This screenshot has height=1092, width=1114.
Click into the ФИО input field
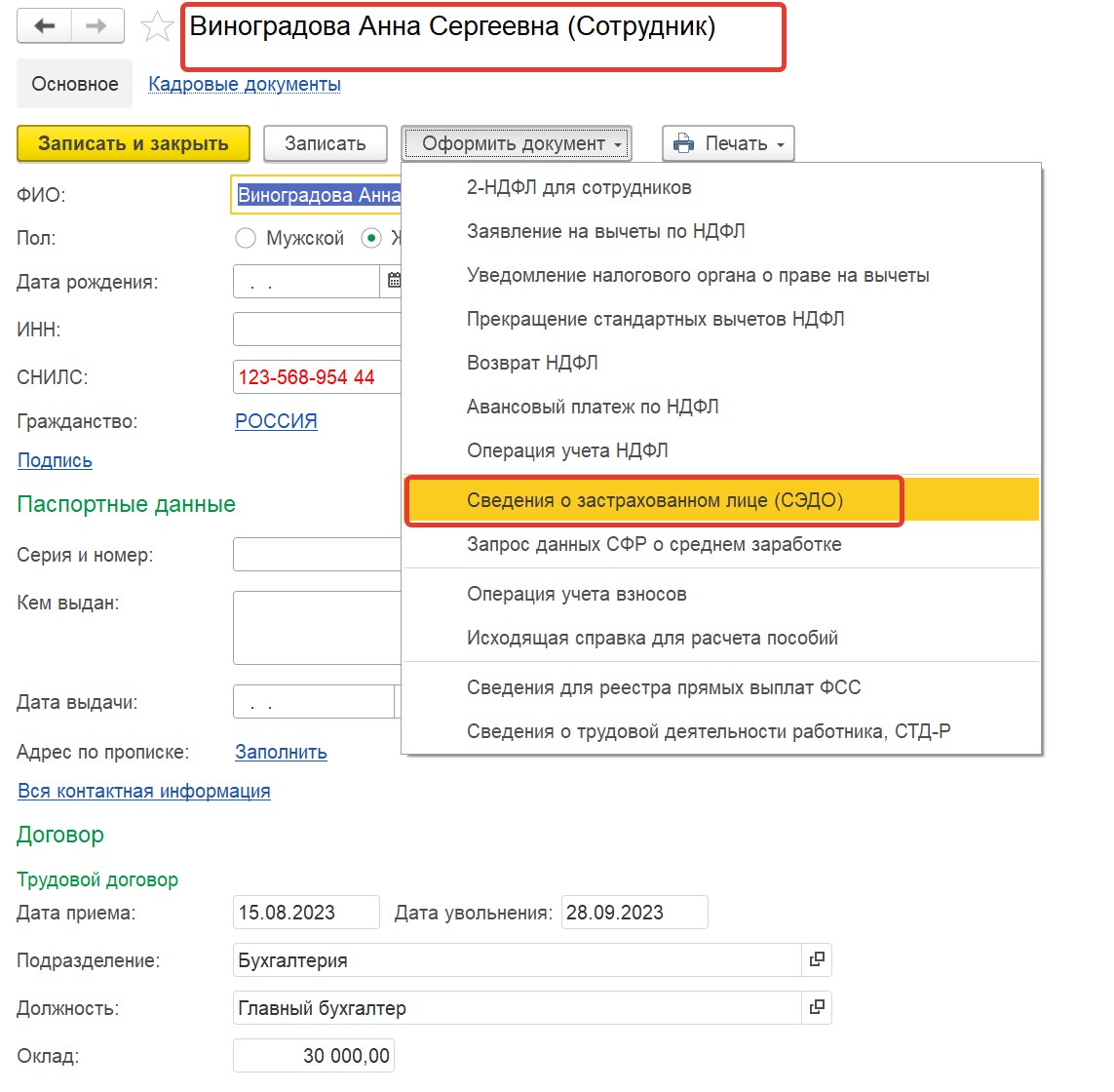point(317,195)
